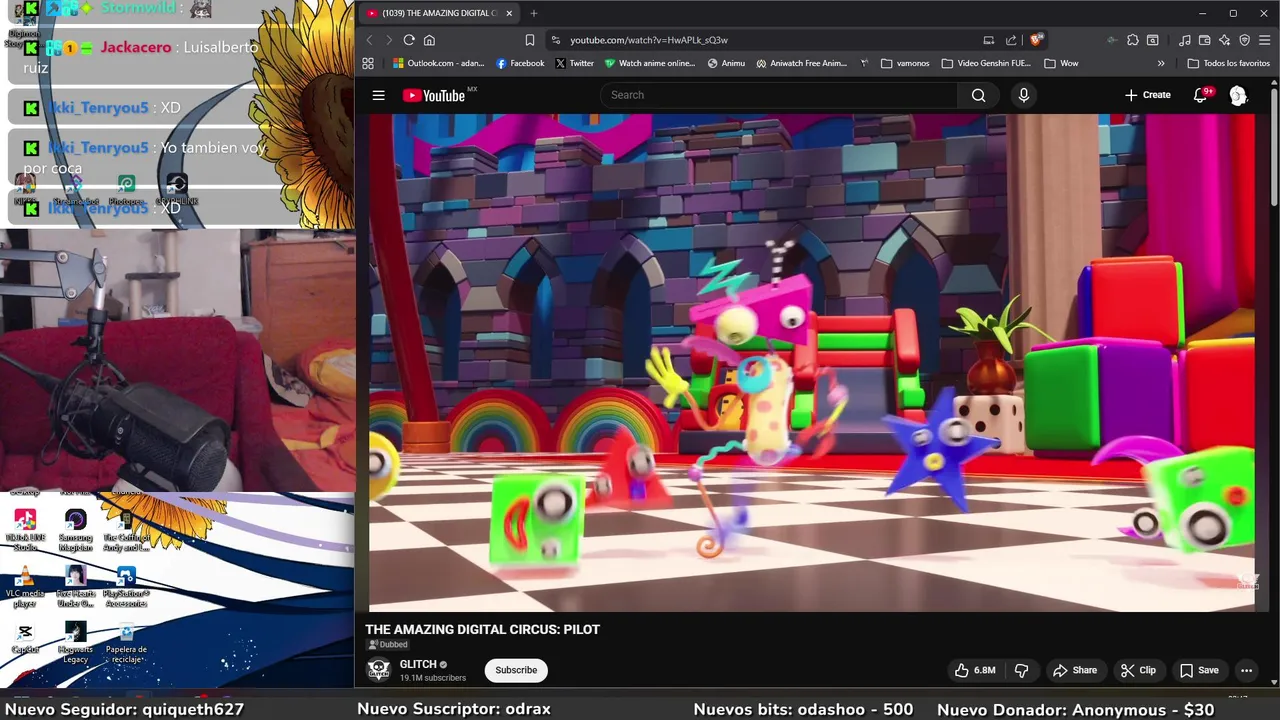The width and height of the screenshot is (1280, 720).
Task: Expand the Wow bookmarks folder
Action: tap(1061, 63)
